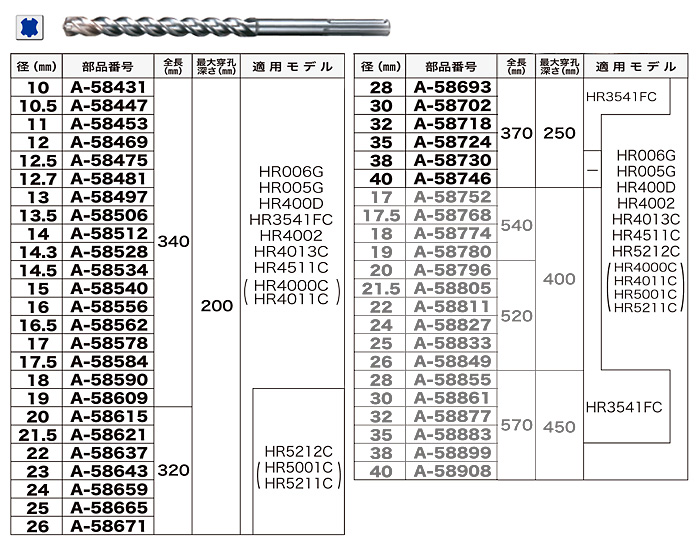
Task: Click the blue SDS-max shank icon
Action: click(30, 27)
